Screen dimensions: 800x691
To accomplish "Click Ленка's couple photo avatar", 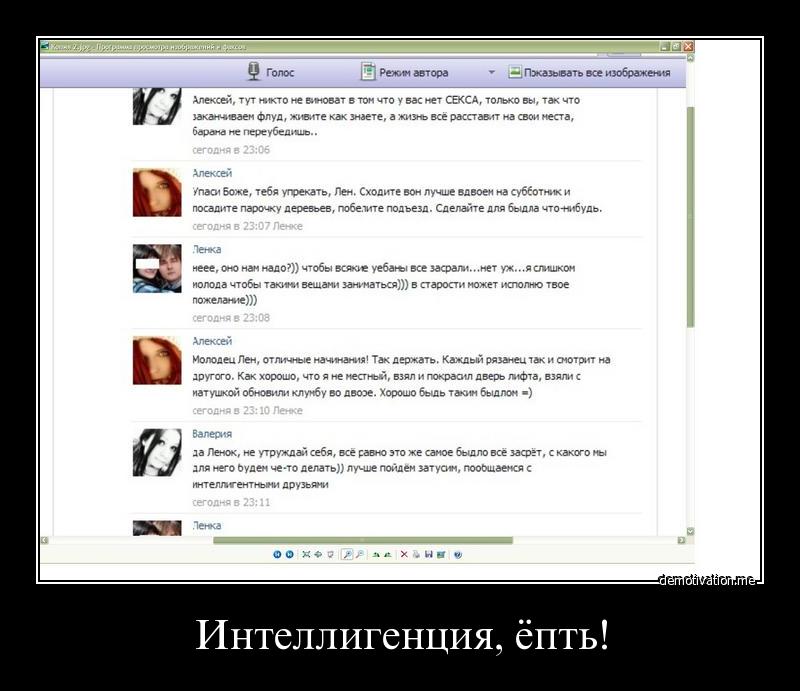I will click(157, 268).
